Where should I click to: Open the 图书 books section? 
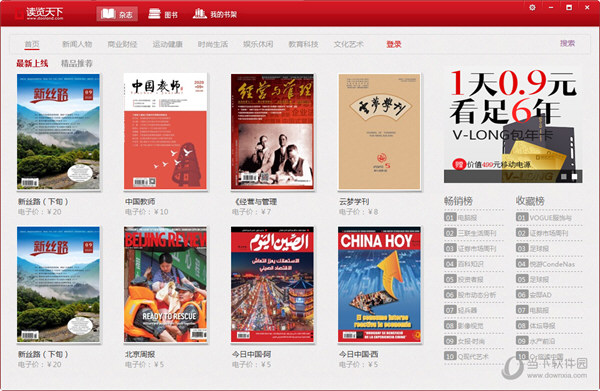[163, 14]
